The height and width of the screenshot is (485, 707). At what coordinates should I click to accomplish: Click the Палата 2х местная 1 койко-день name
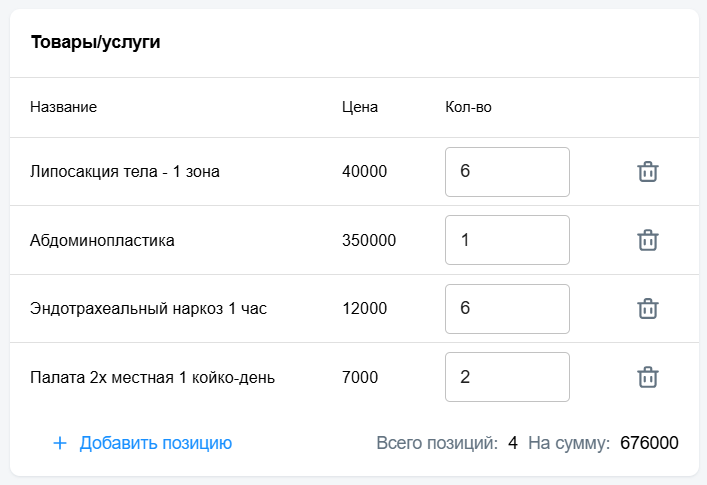(152, 377)
